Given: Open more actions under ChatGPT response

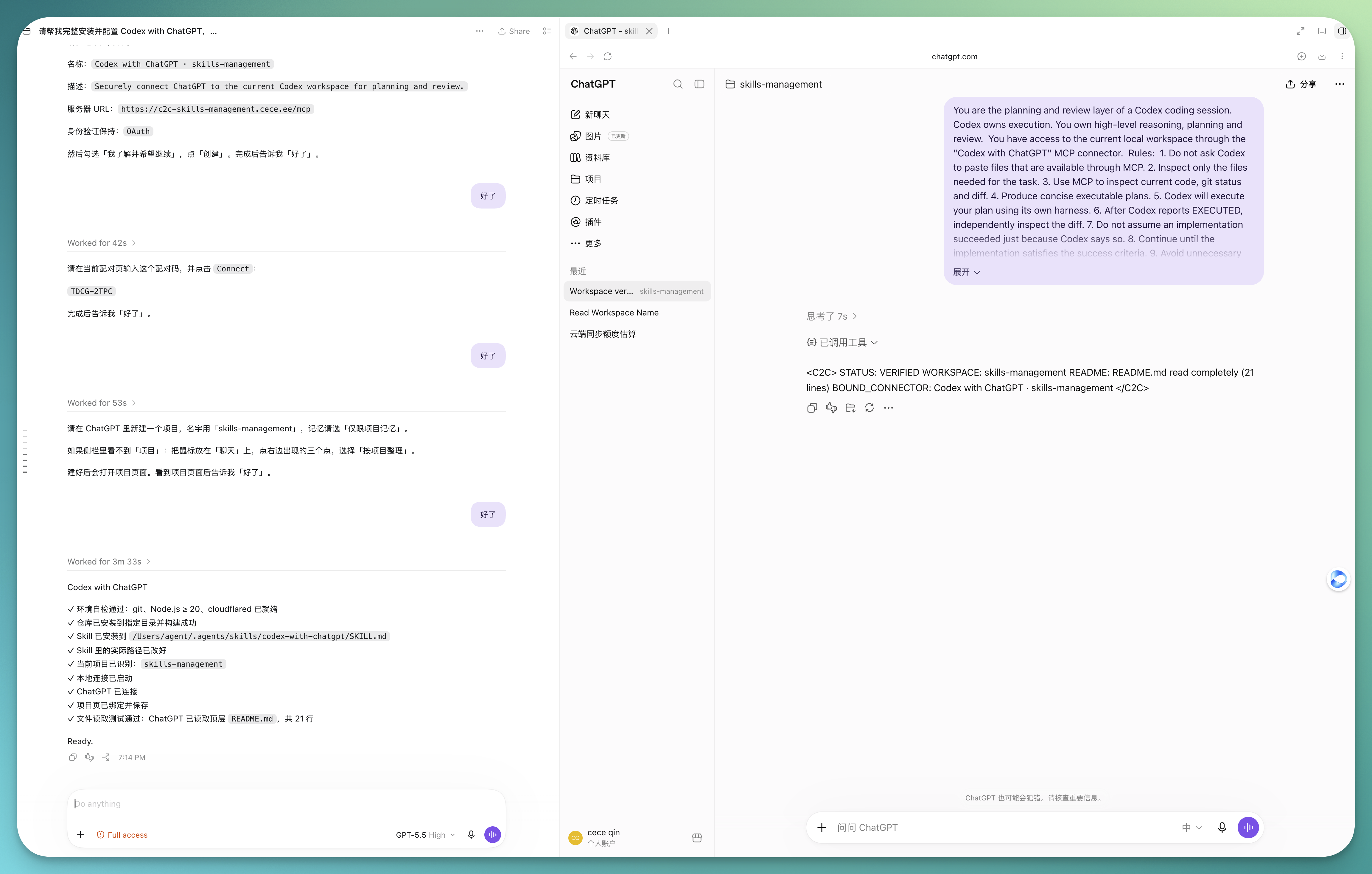Looking at the screenshot, I should click(x=888, y=408).
